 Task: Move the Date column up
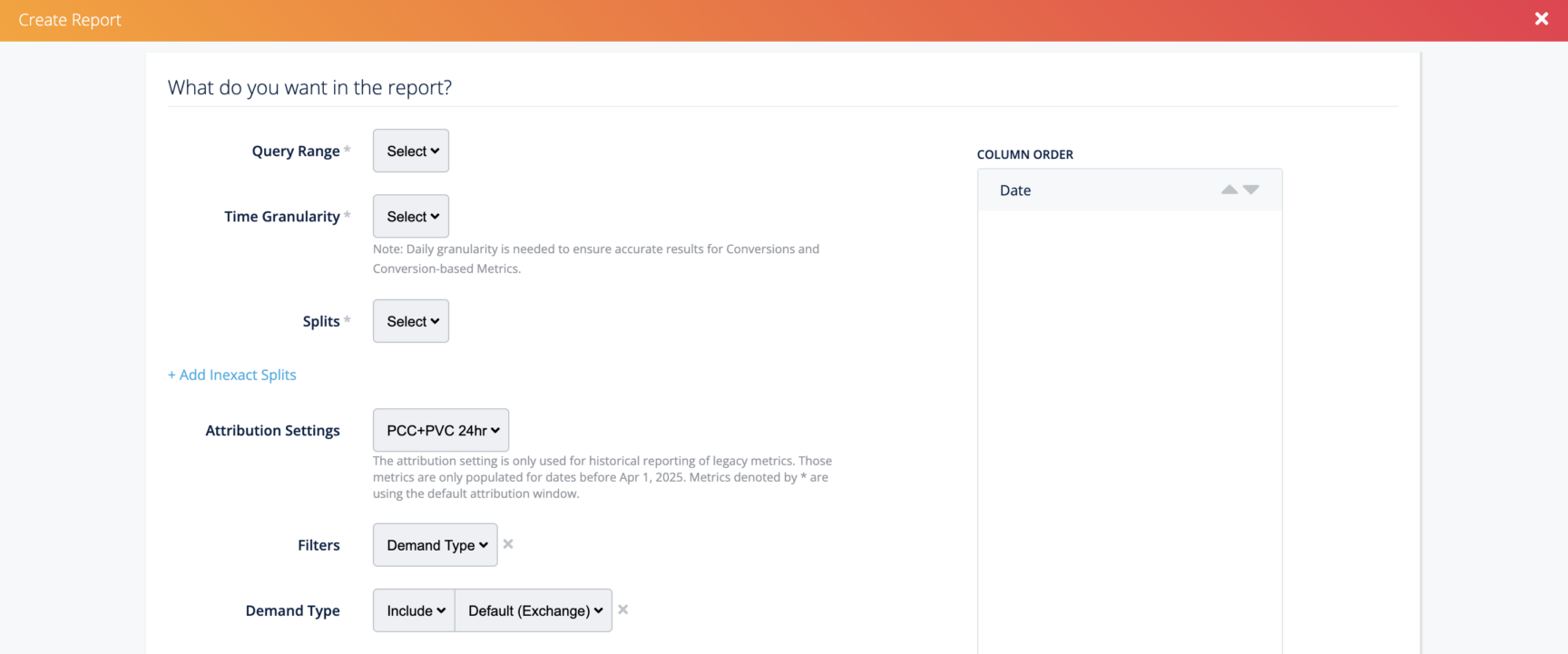point(1229,190)
